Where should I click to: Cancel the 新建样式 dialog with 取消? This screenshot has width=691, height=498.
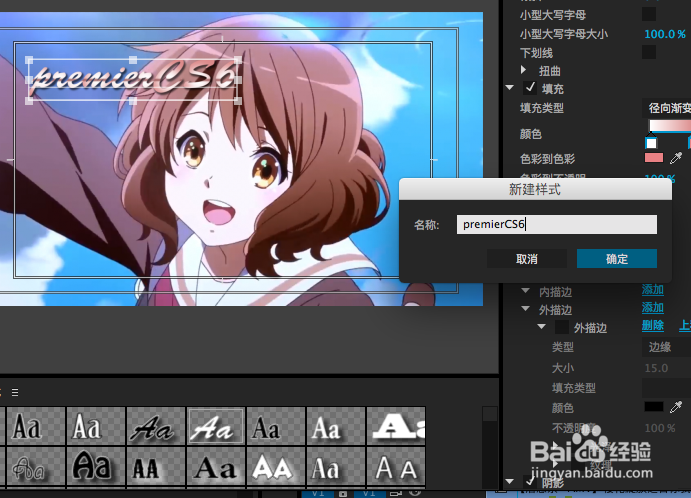coord(527,259)
